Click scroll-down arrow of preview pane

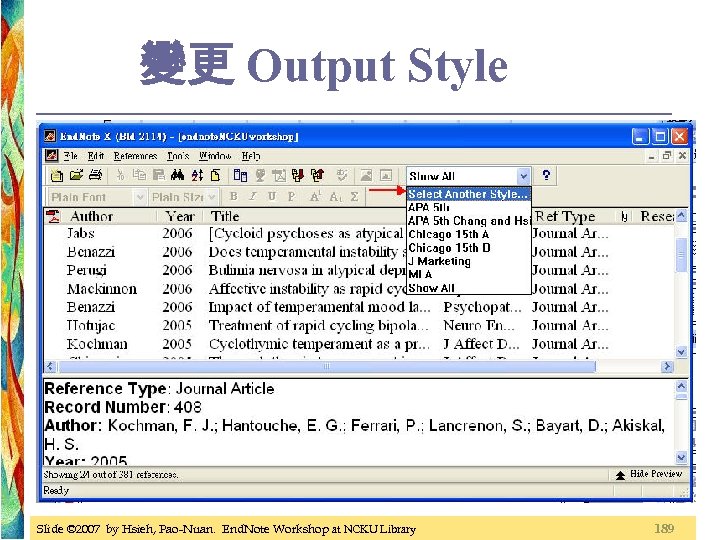[x=681, y=457]
